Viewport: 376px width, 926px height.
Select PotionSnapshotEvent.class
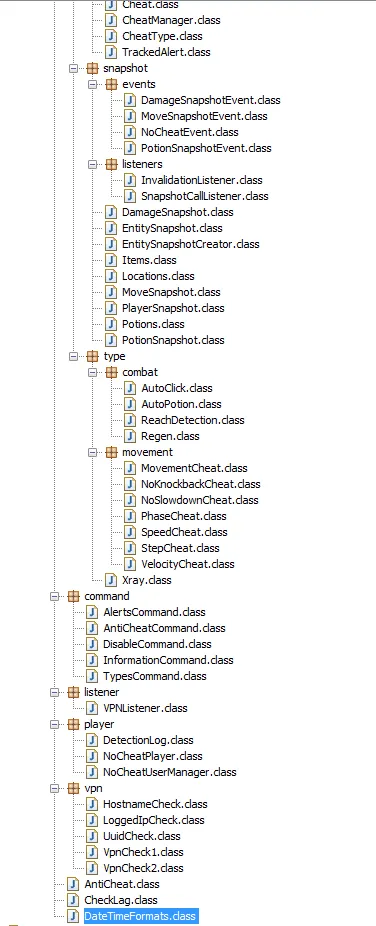pyautogui.click(x=206, y=148)
